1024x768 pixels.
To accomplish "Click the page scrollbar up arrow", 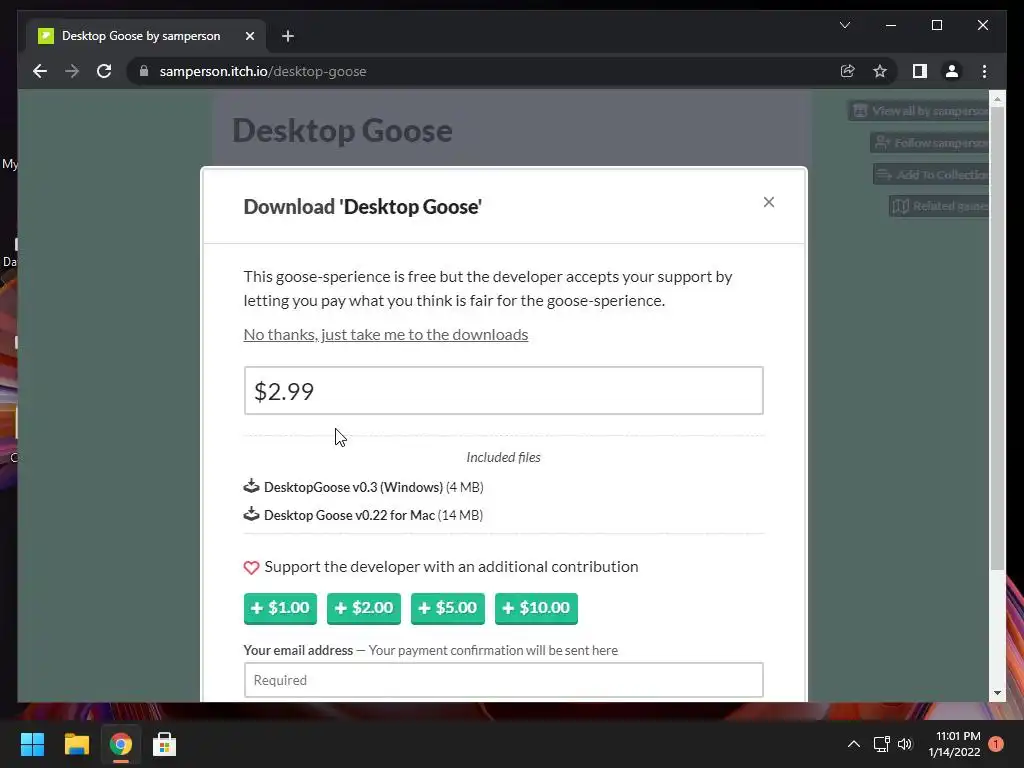I will click(997, 99).
